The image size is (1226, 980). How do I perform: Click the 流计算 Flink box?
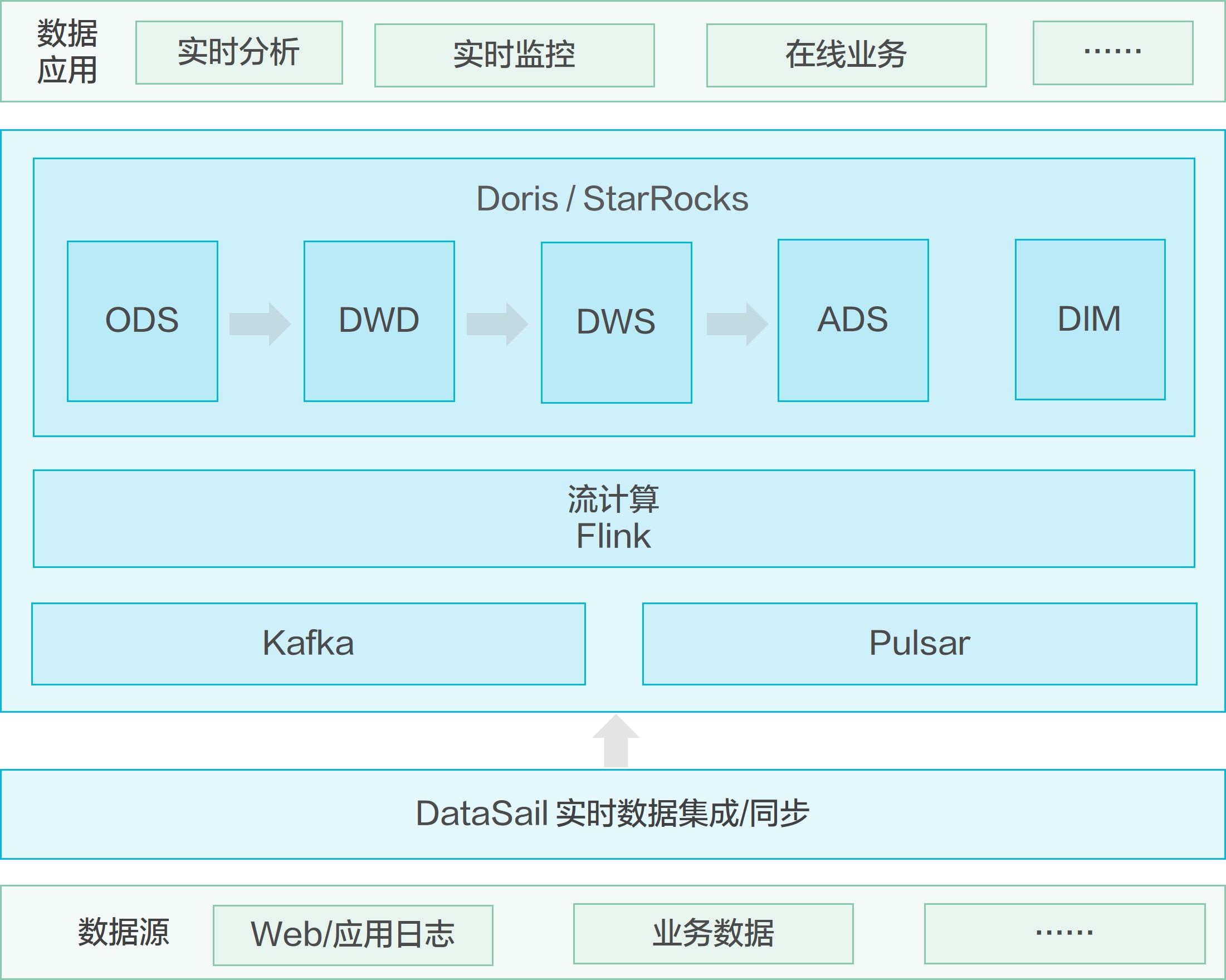614,518
